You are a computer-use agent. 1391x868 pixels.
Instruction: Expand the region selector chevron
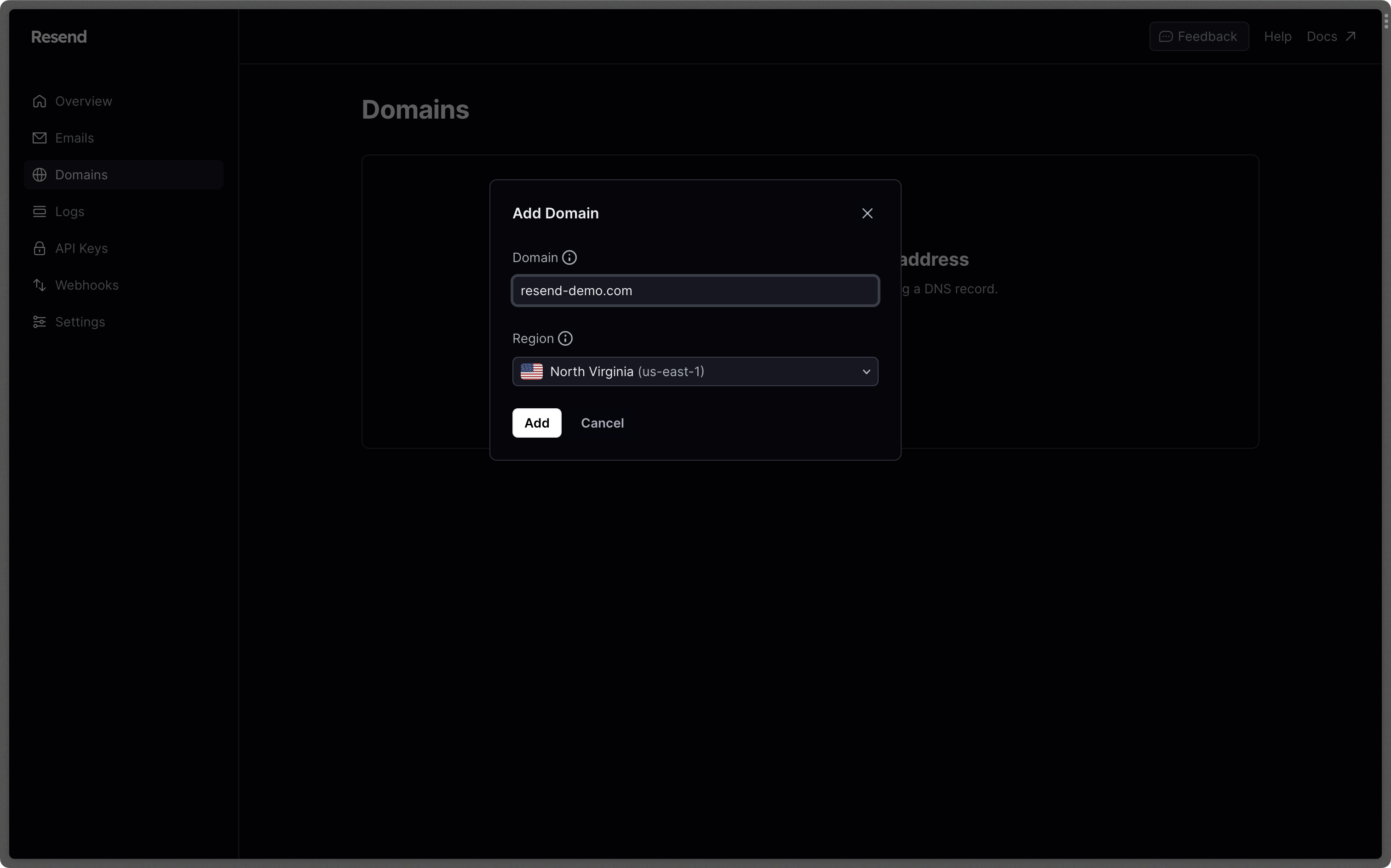pyautogui.click(x=866, y=371)
